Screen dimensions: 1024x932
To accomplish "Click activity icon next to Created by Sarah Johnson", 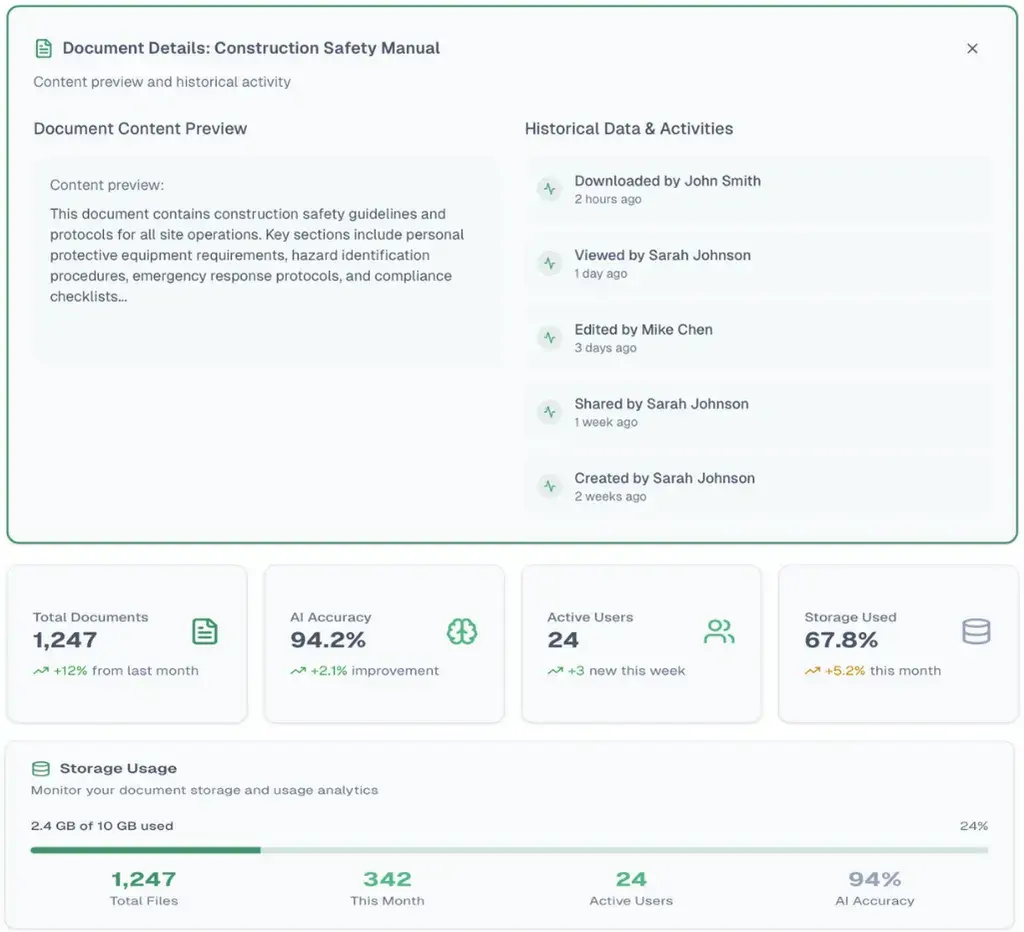I will [549, 487].
